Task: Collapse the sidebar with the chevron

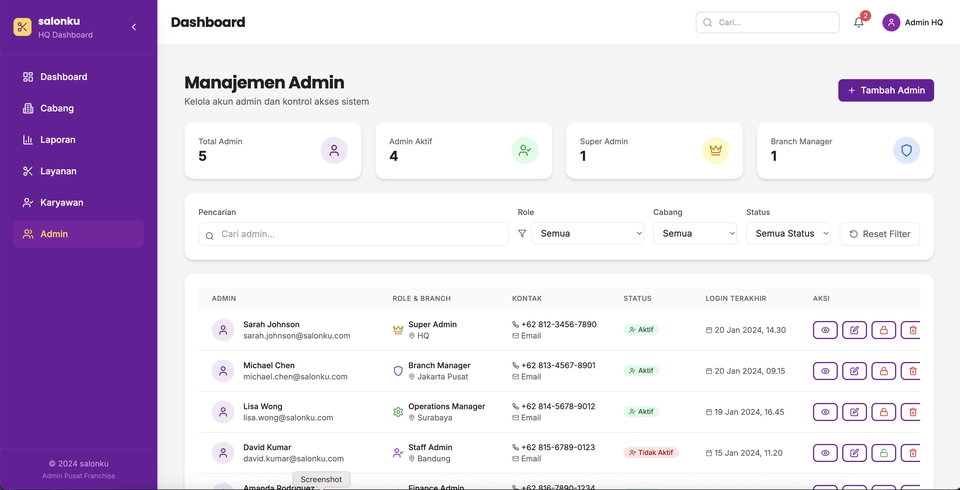Action: click(x=134, y=27)
